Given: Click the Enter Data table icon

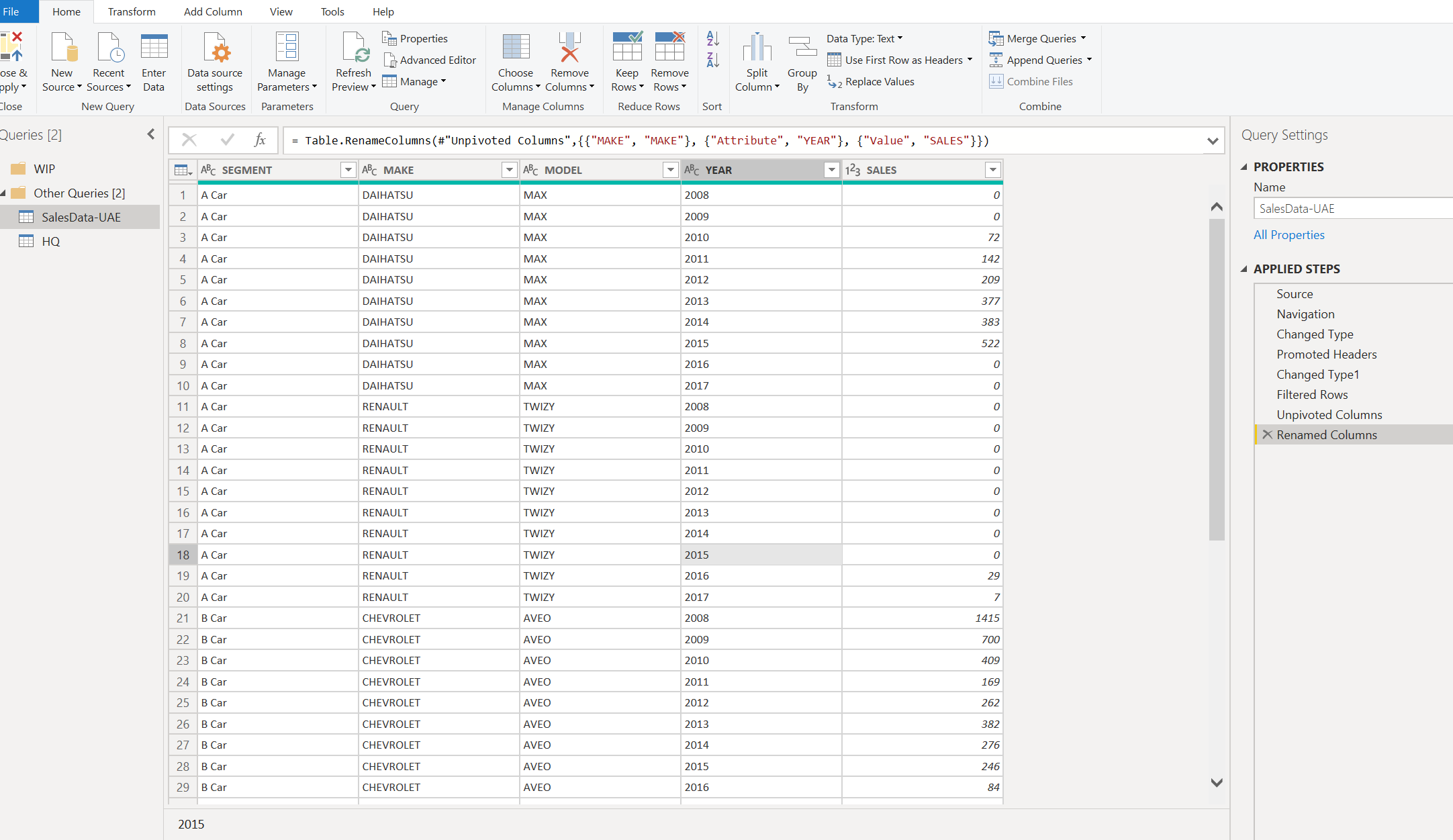Looking at the screenshot, I should (154, 48).
